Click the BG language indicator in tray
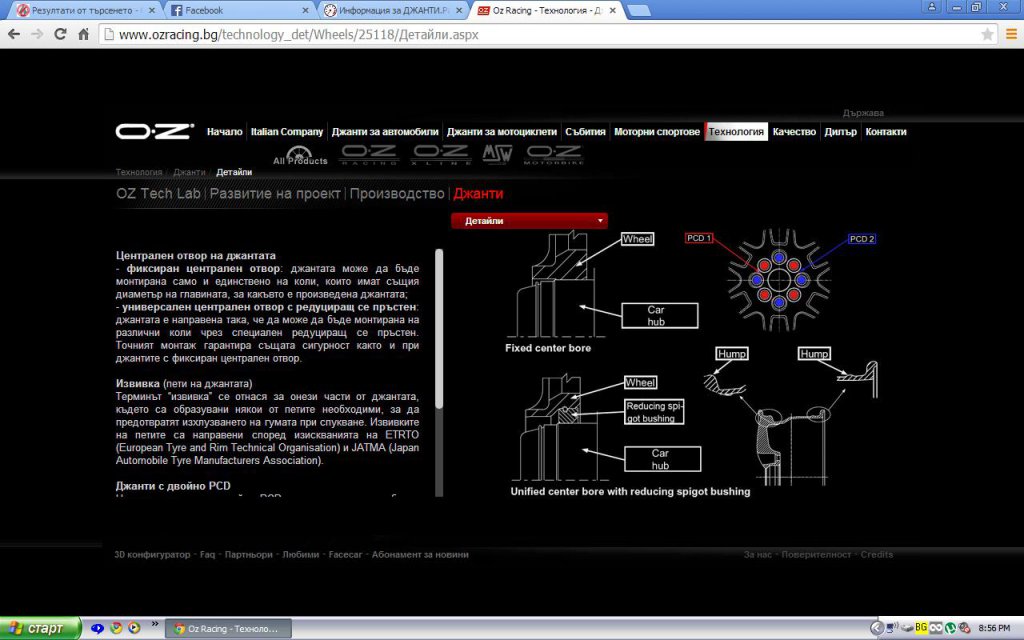The image size is (1024, 640). (x=921, y=628)
